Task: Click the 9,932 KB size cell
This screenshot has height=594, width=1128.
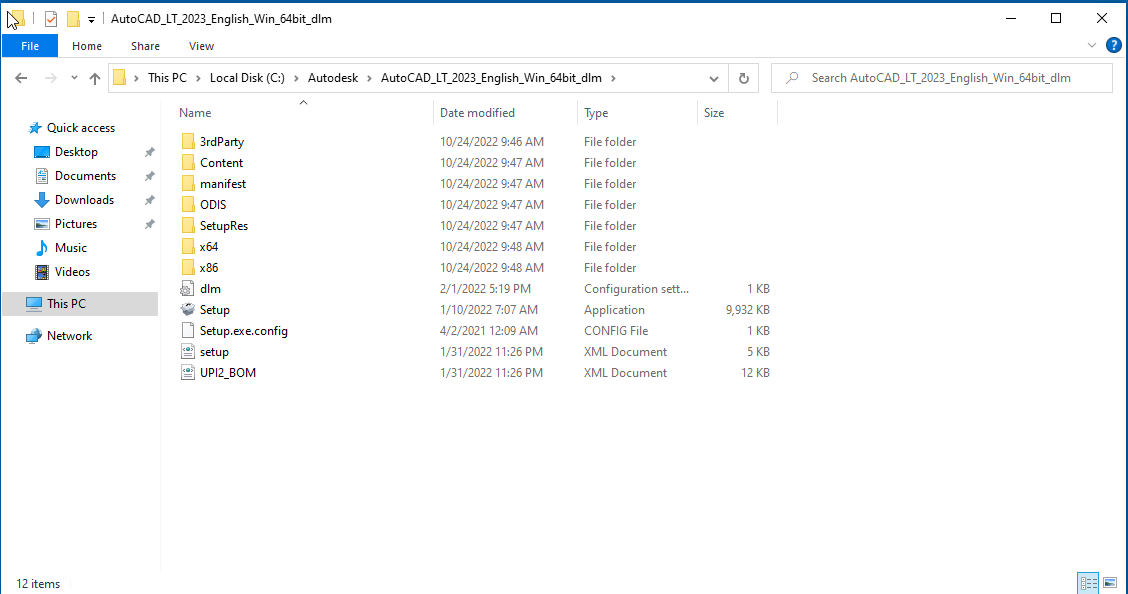Action: tap(747, 310)
